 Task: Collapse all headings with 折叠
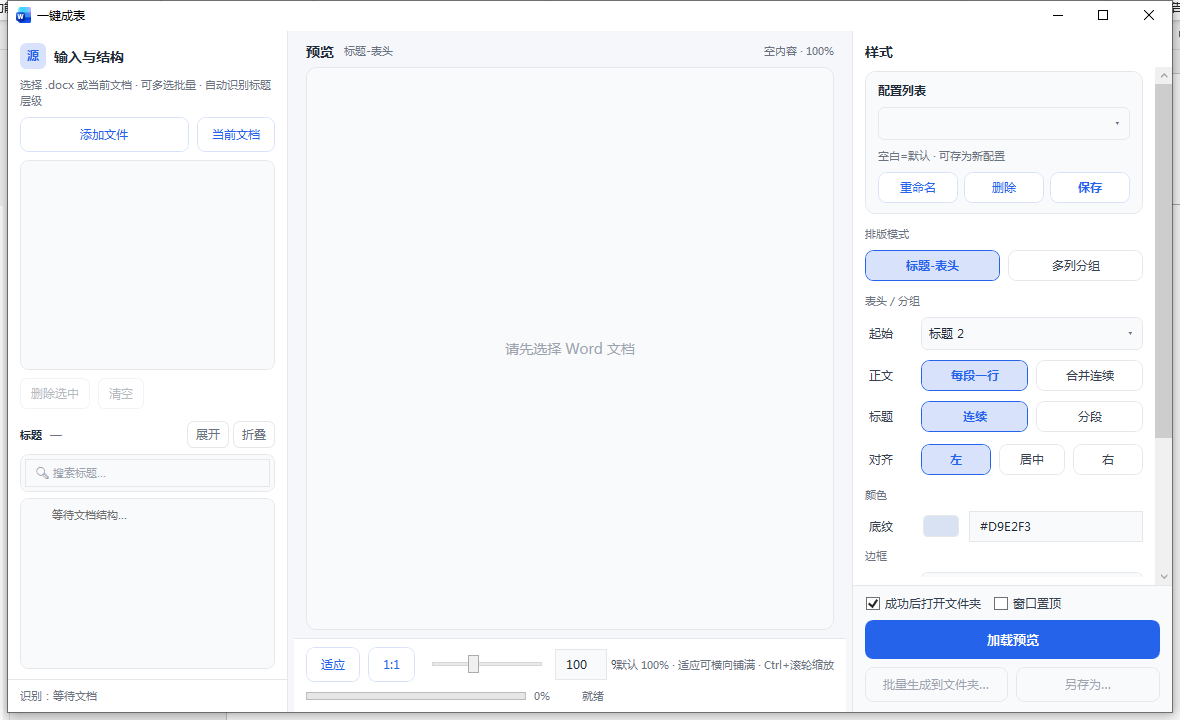click(254, 435)
